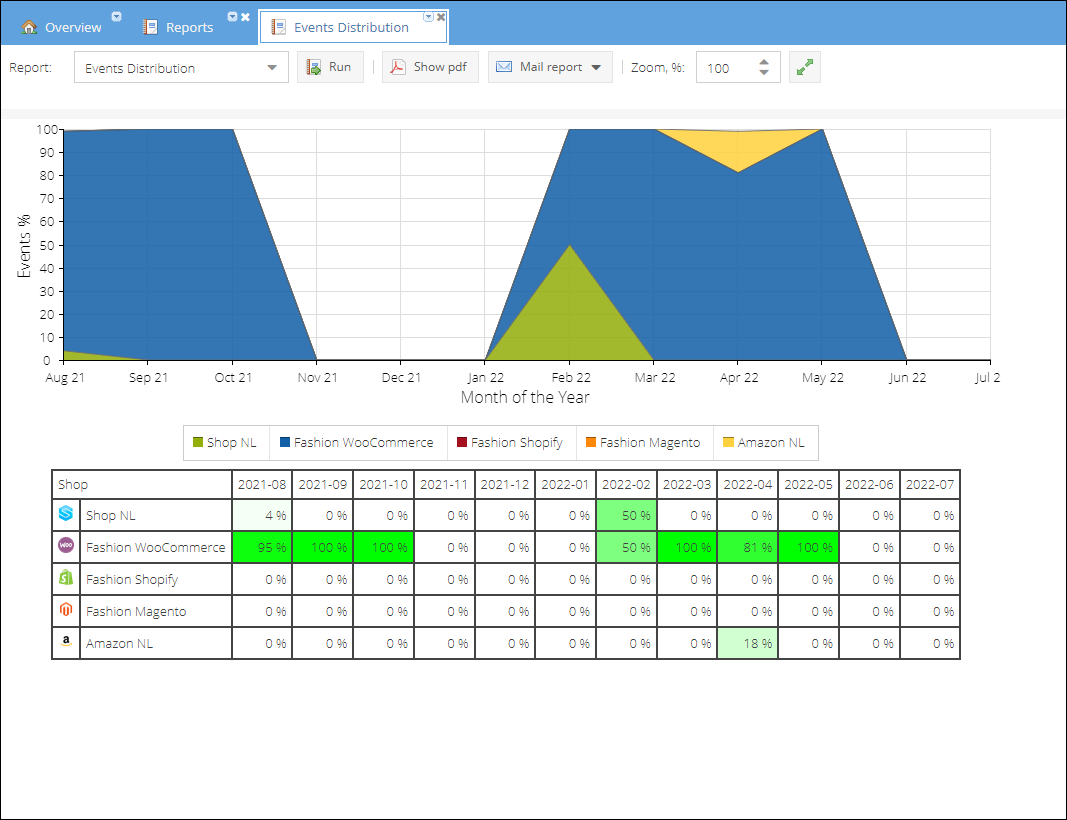The image size is (1067, 820).
Task: Increase zoom percentage with up stepper
Action: (x=764, y=62)
